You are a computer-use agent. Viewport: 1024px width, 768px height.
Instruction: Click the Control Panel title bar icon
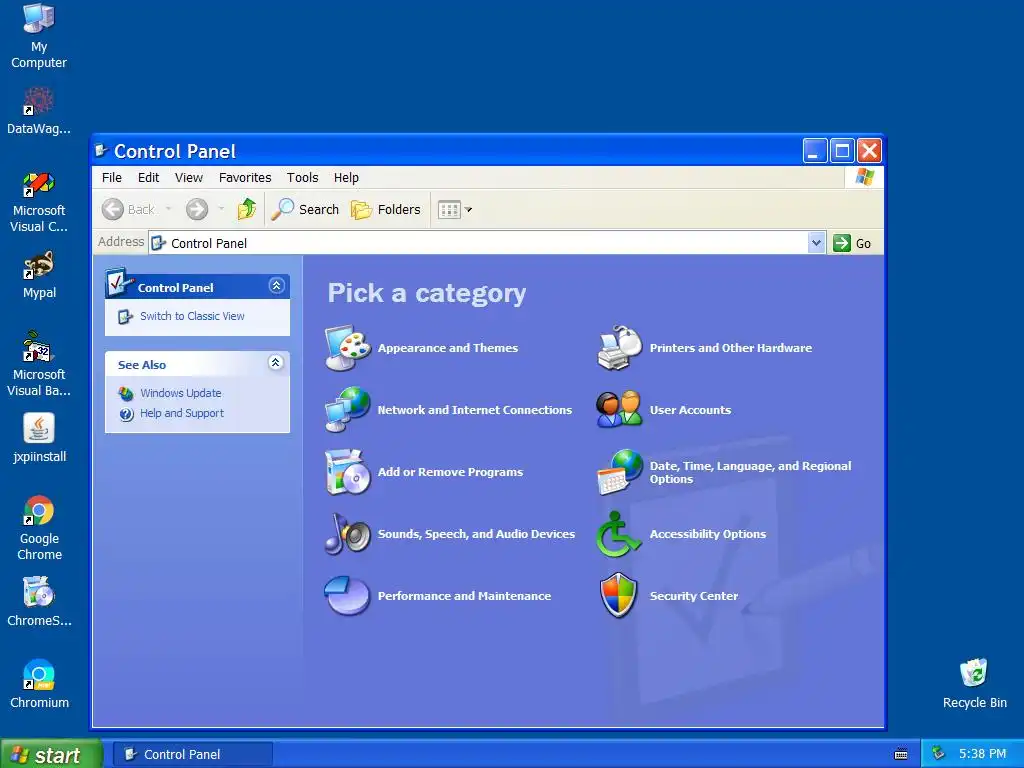(101, 151)
